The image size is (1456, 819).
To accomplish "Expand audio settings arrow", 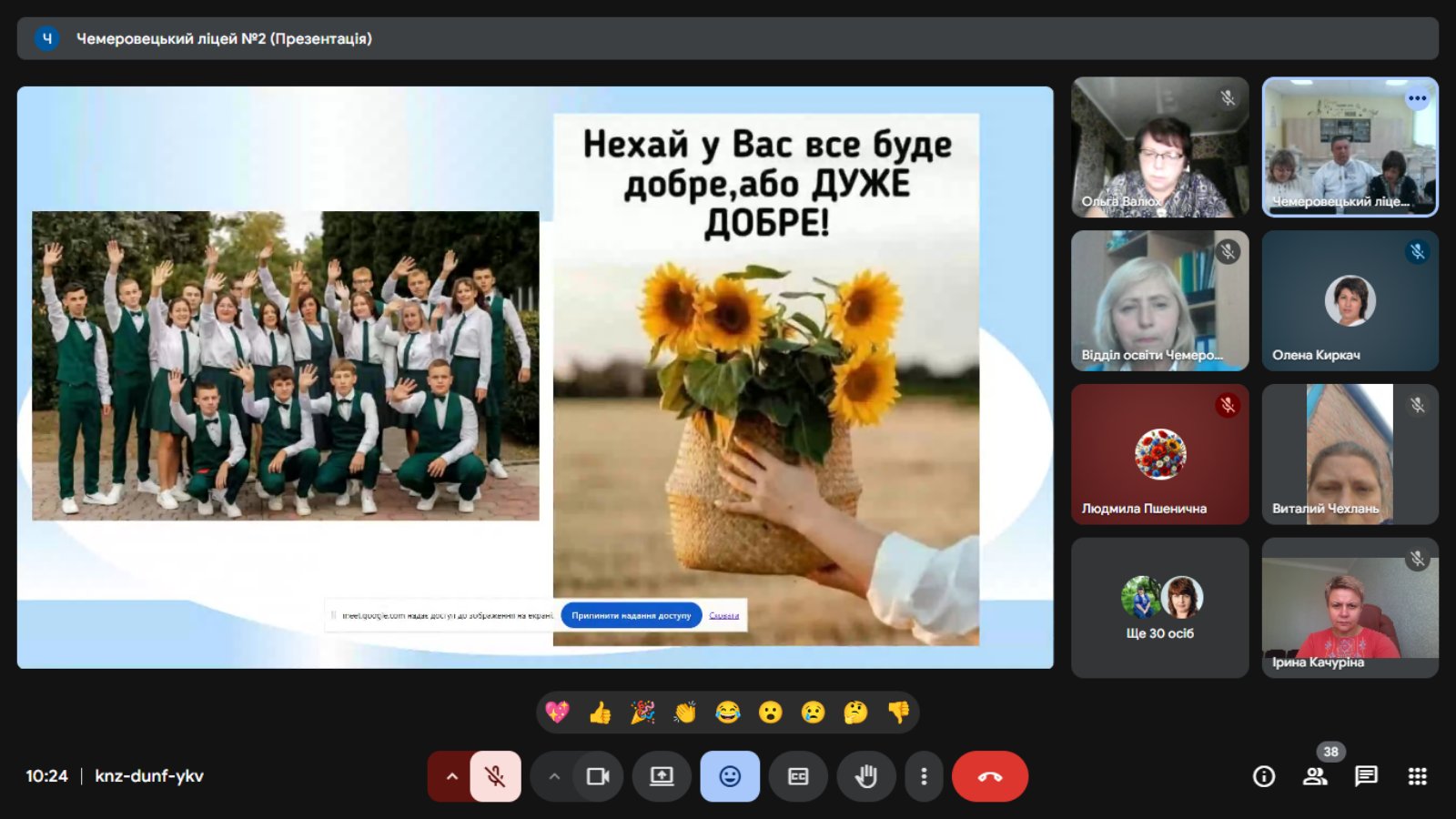I will 451,776.
